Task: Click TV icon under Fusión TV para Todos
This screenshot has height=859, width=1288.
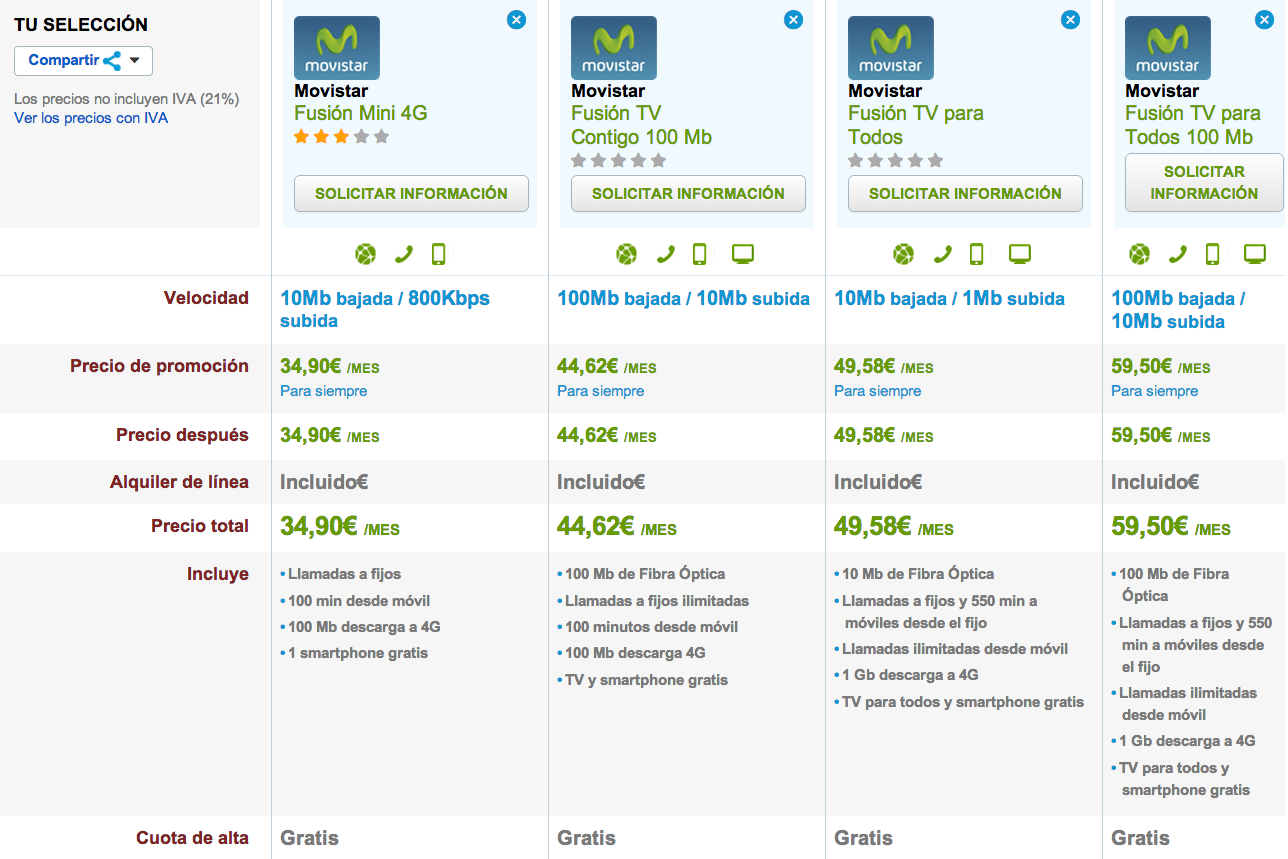Action: point(1019,255)
